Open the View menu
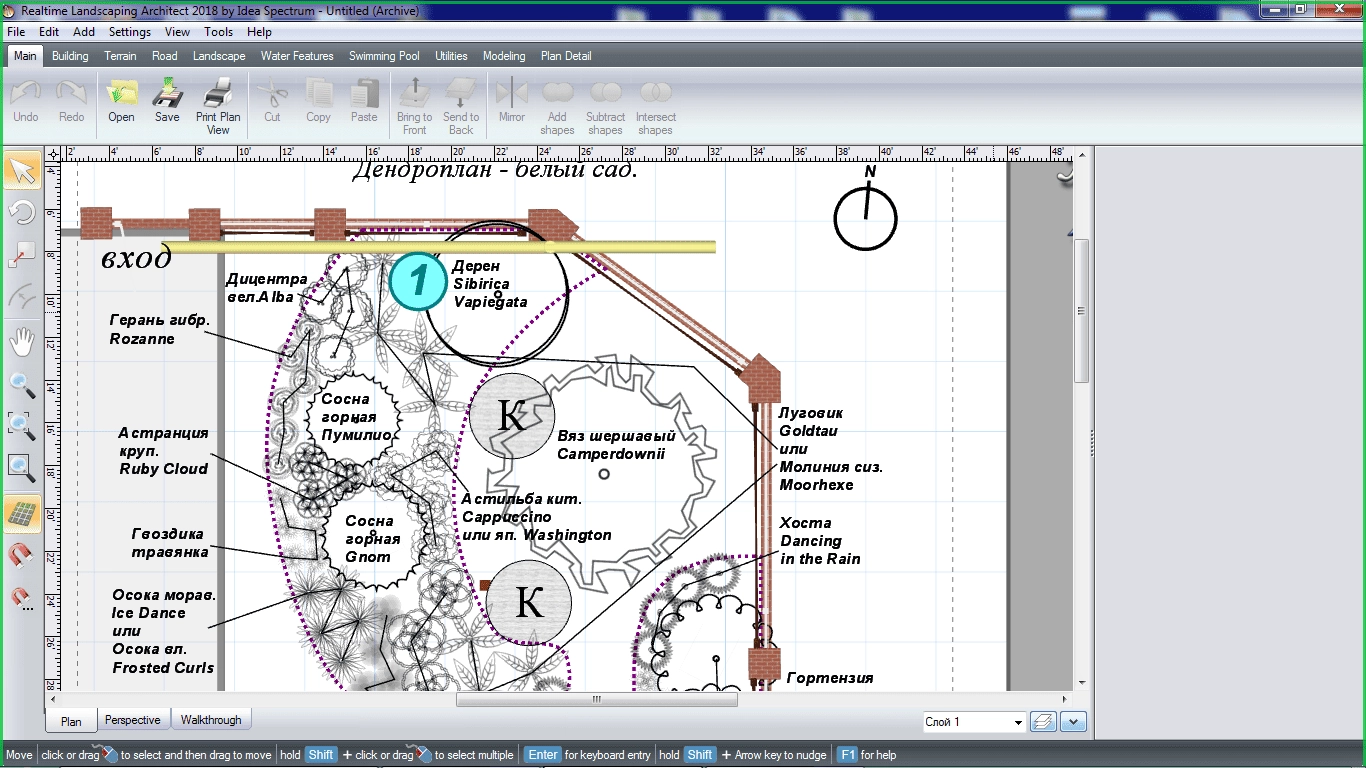Viewport: 1366px width, 768px height. coord(177,32)
